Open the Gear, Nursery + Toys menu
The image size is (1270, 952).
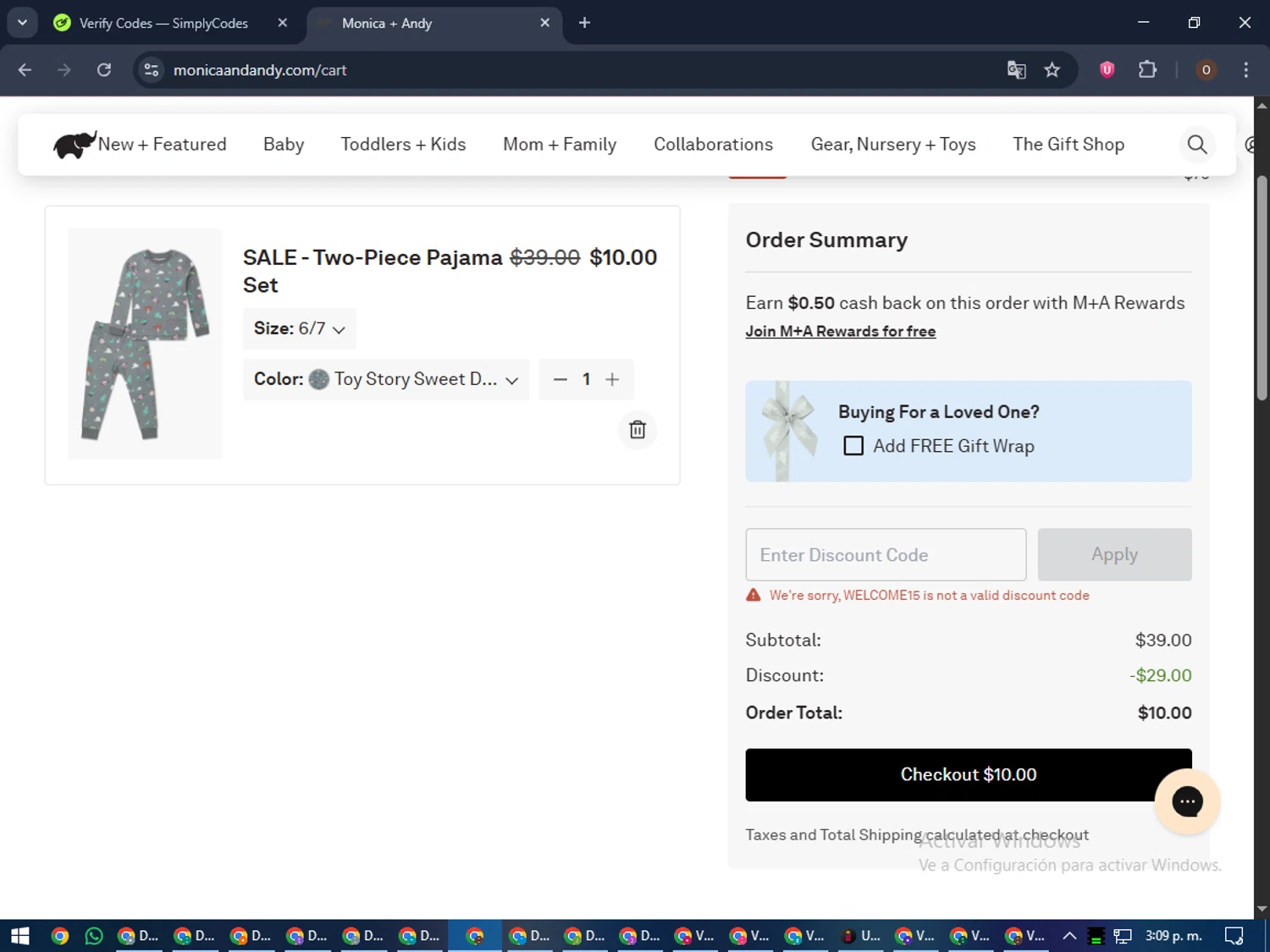(893, 145)
